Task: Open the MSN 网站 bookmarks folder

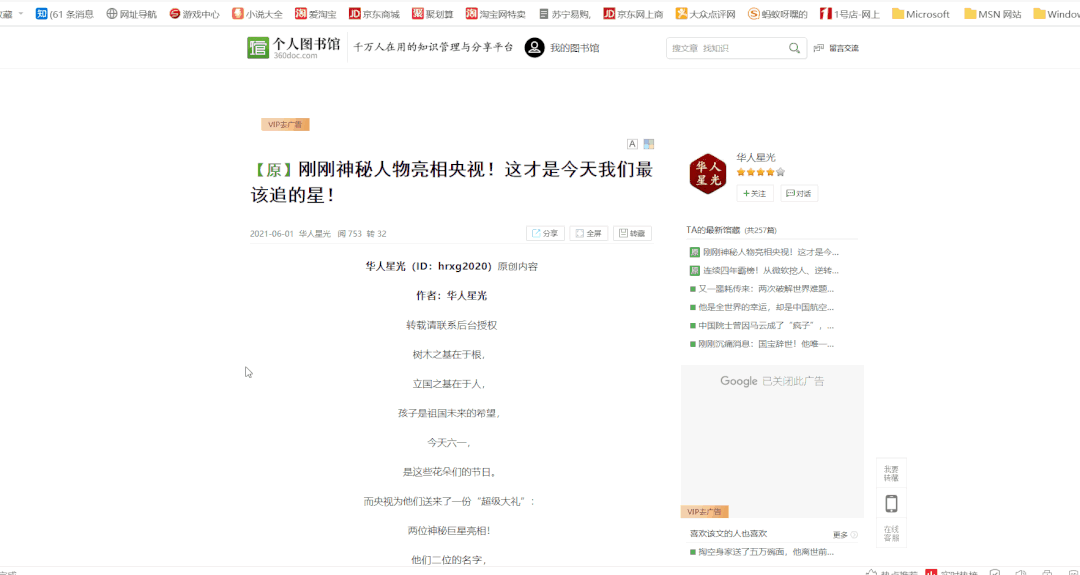Action: coord(993,14)
